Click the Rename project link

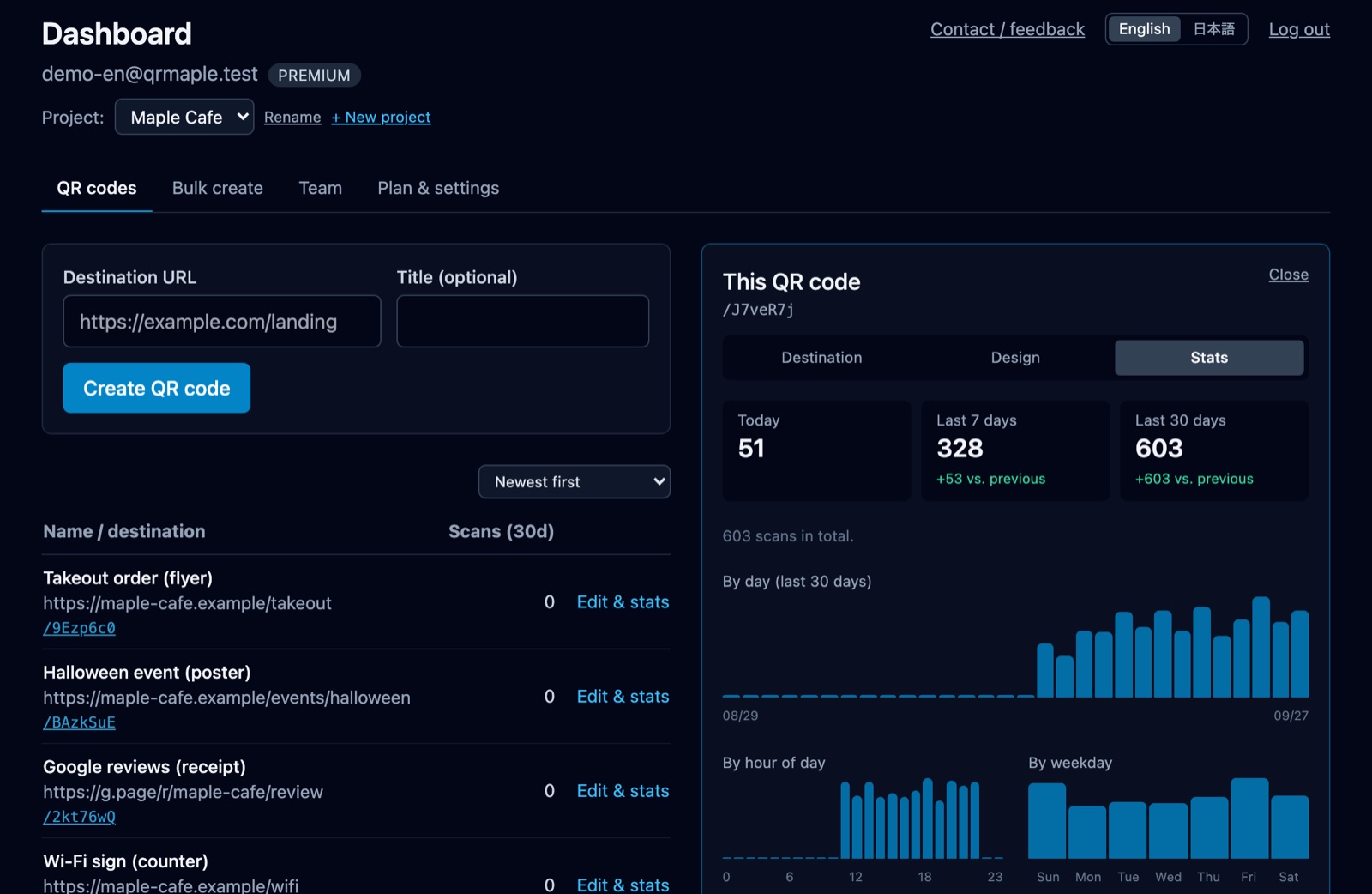pyautogui.click(x=292, y=118)
